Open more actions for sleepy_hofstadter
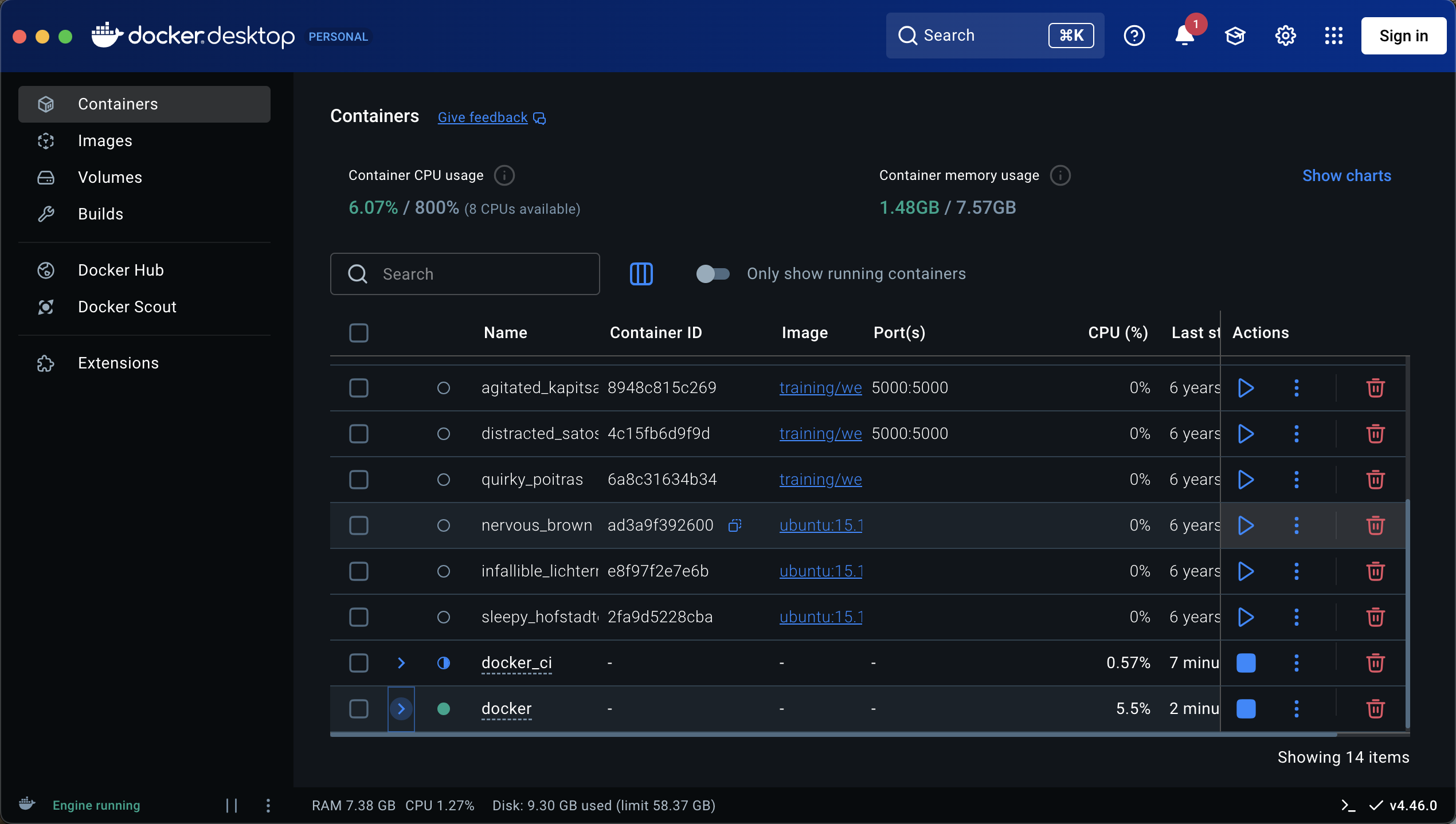Viewport: 1456px width, 824px height. point(1296,617)
